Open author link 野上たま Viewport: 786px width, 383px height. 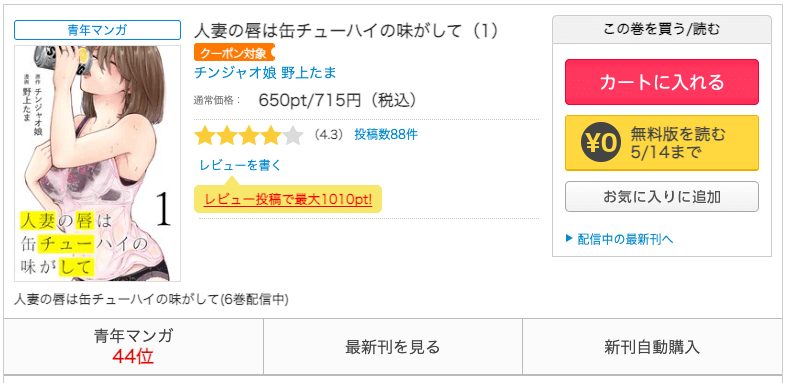(308, 73)
